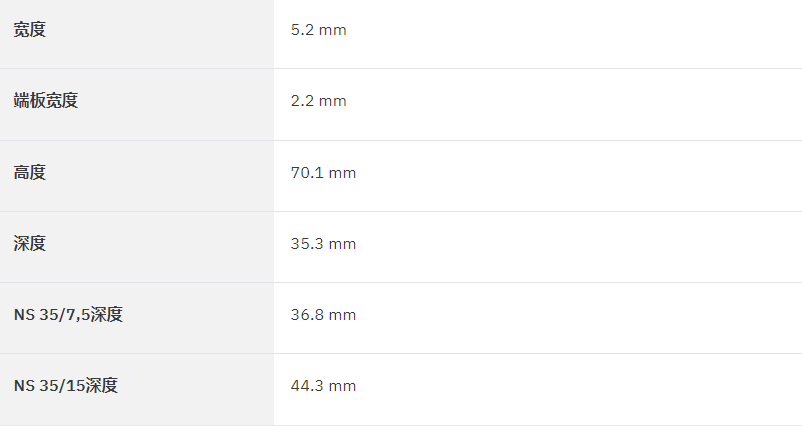Click the divider line above the NS 35/15深度 row
Screen dimensions: 802x426
(x=401, y=353)
